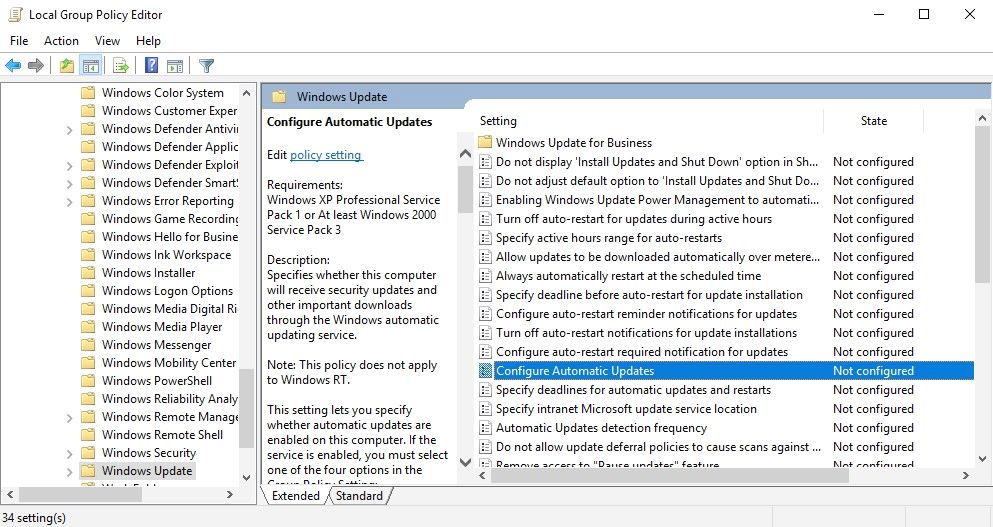
Task: Expand the Windows Remote Management node
Action: point(69,418)
